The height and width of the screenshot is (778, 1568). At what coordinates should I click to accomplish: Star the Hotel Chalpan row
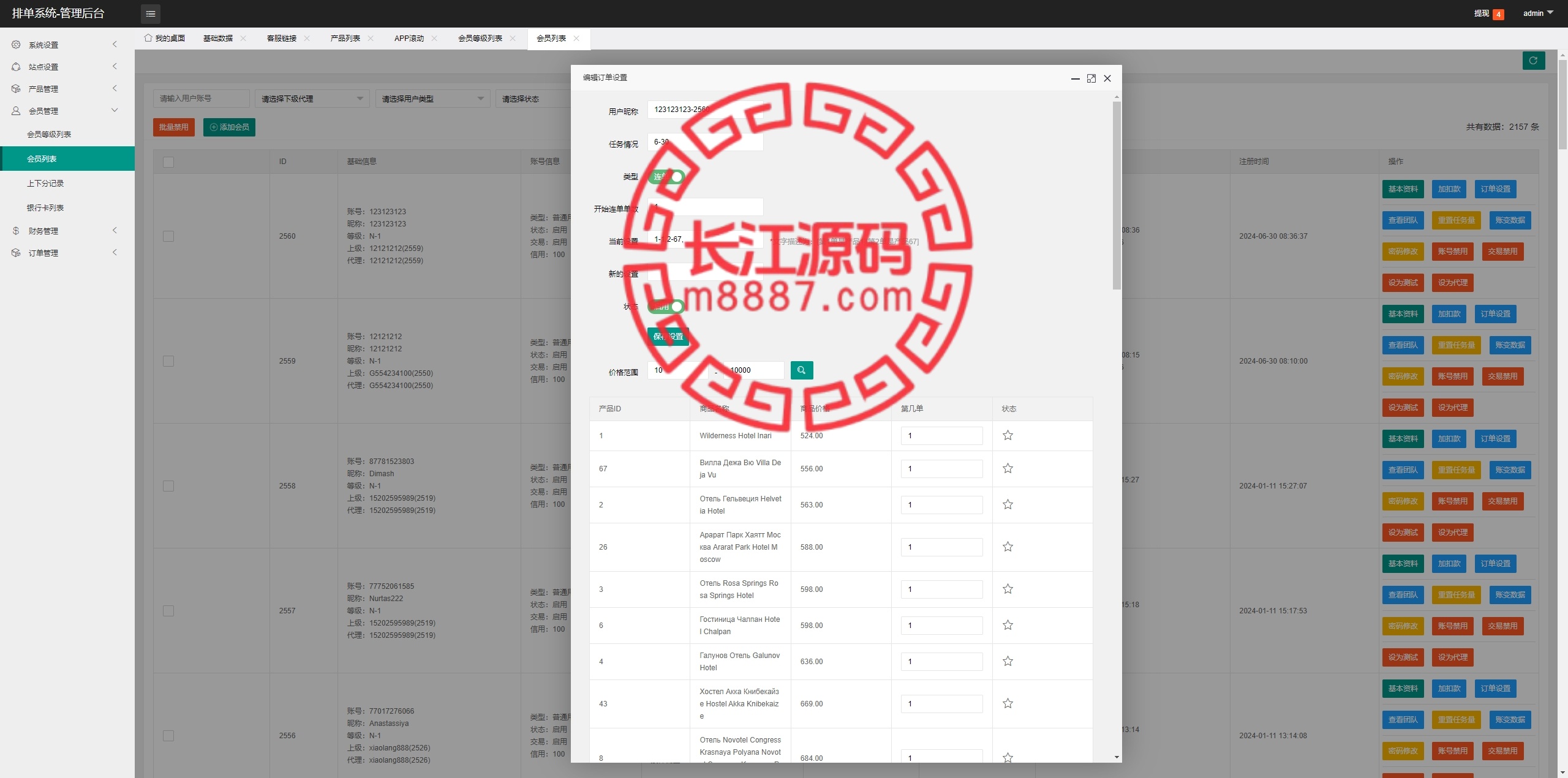click(1008, 626)
